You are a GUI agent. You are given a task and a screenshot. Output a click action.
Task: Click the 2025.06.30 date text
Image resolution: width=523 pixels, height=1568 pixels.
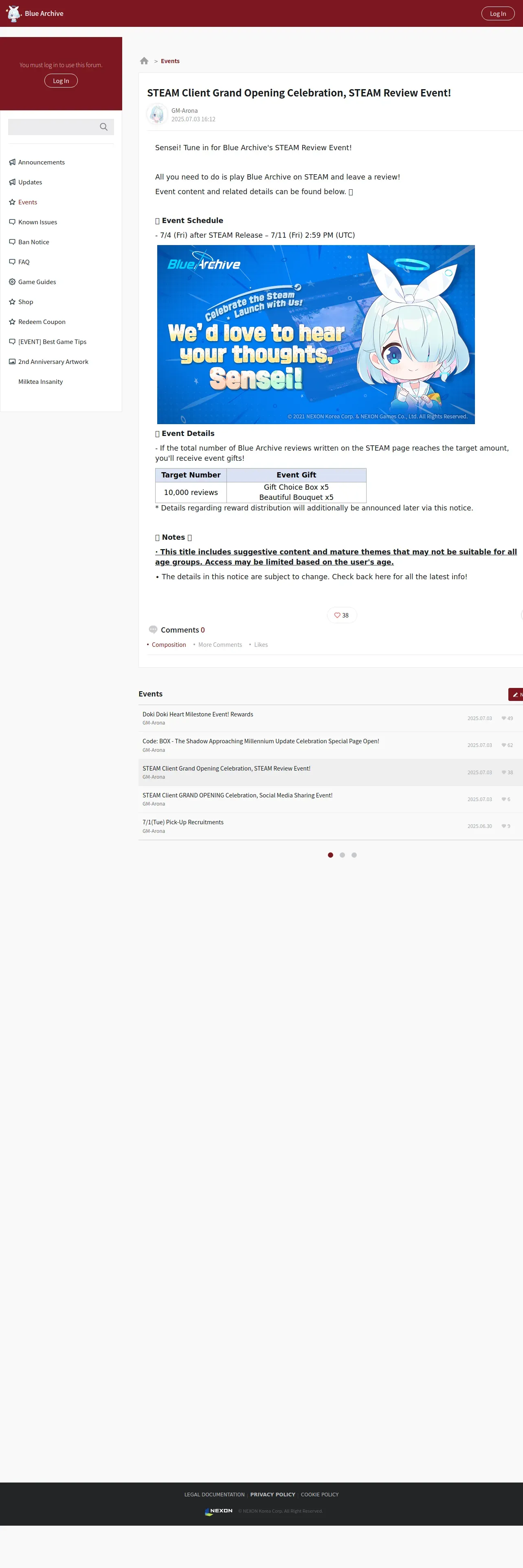pyautogui.click(x=480, y=827)
